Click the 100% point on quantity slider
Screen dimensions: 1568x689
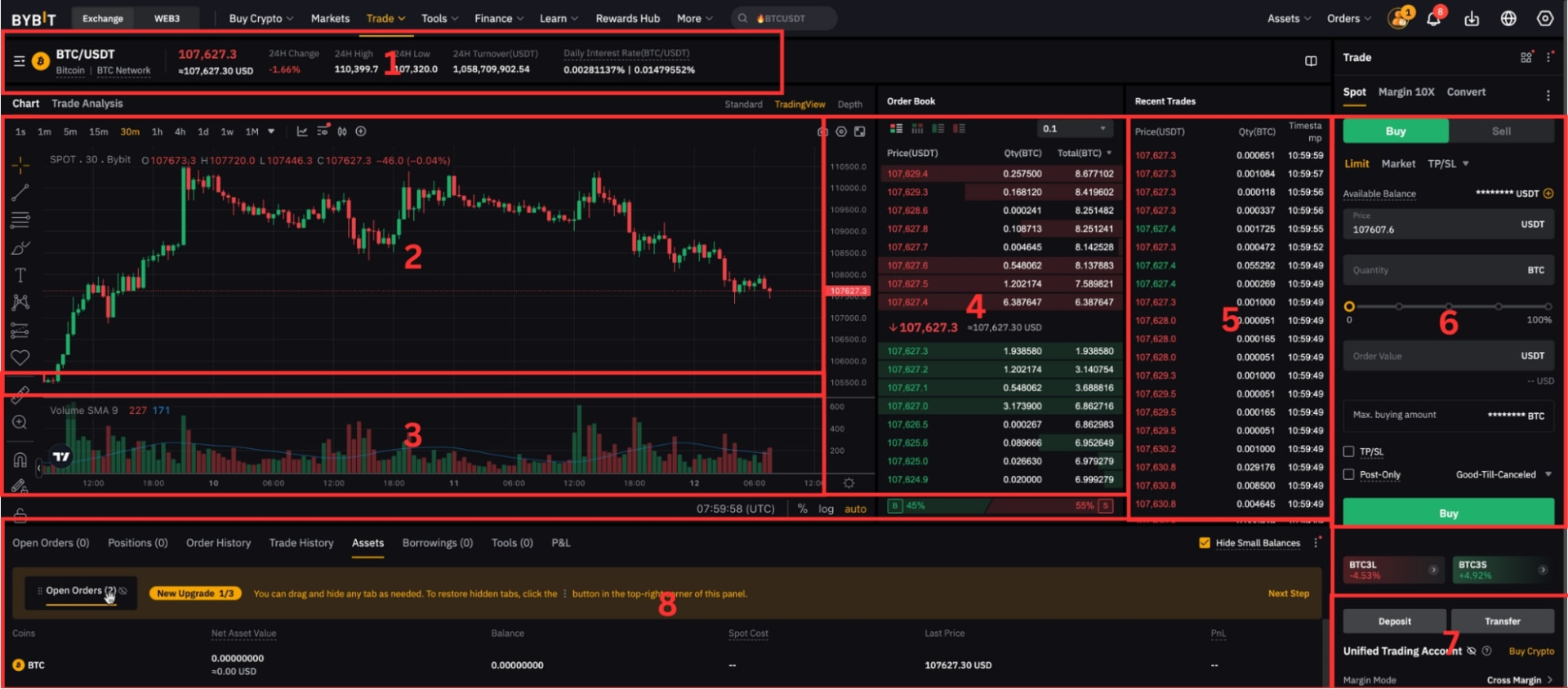pyautogui.click(x=1548, y=307)
